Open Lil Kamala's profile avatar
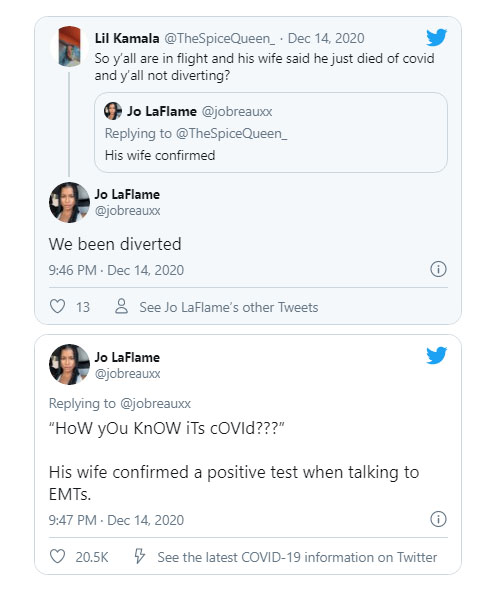The width and height of the screenshot is (482, 589). point(70,46)
